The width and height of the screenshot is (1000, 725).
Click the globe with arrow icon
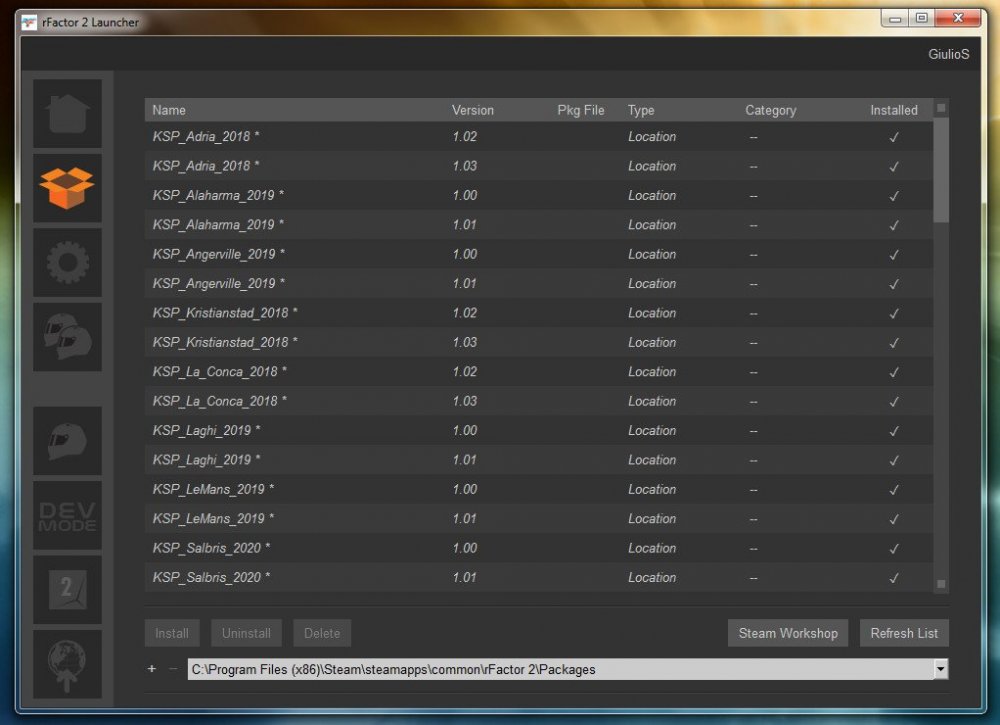[68, 664]
